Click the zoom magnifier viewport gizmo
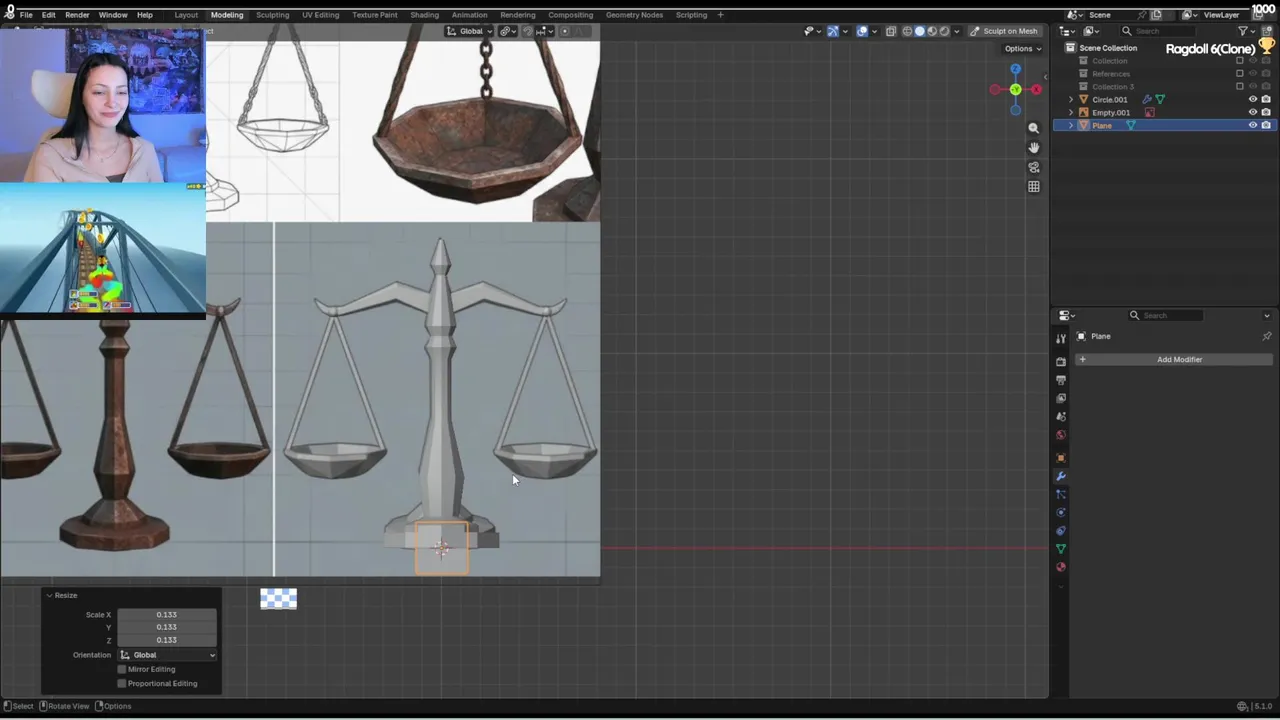Viewport: 1280px width, 720px height. tap(1033, 128)
